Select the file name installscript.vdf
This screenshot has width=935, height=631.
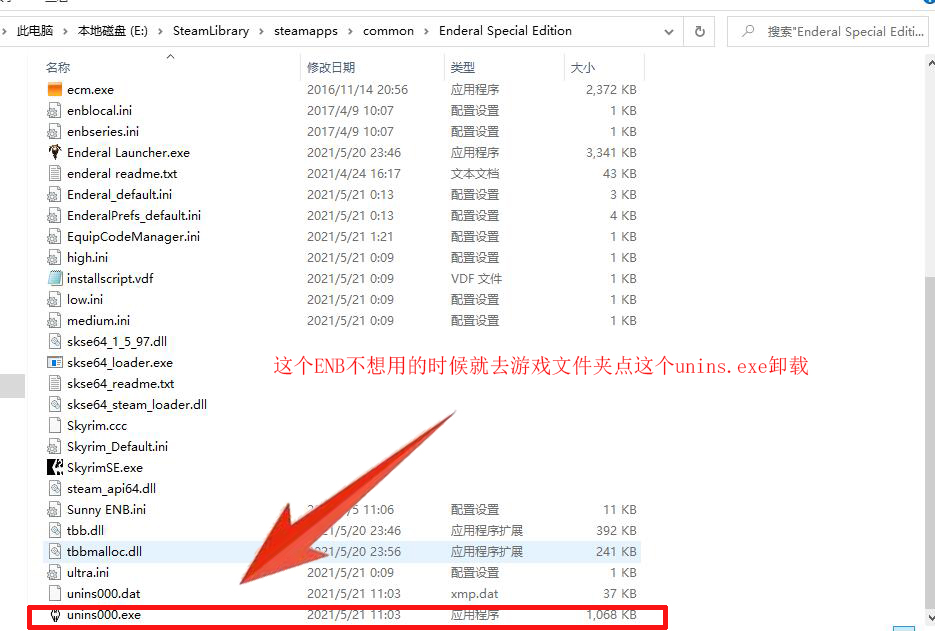pyautogui.click(x=110, y=279)
